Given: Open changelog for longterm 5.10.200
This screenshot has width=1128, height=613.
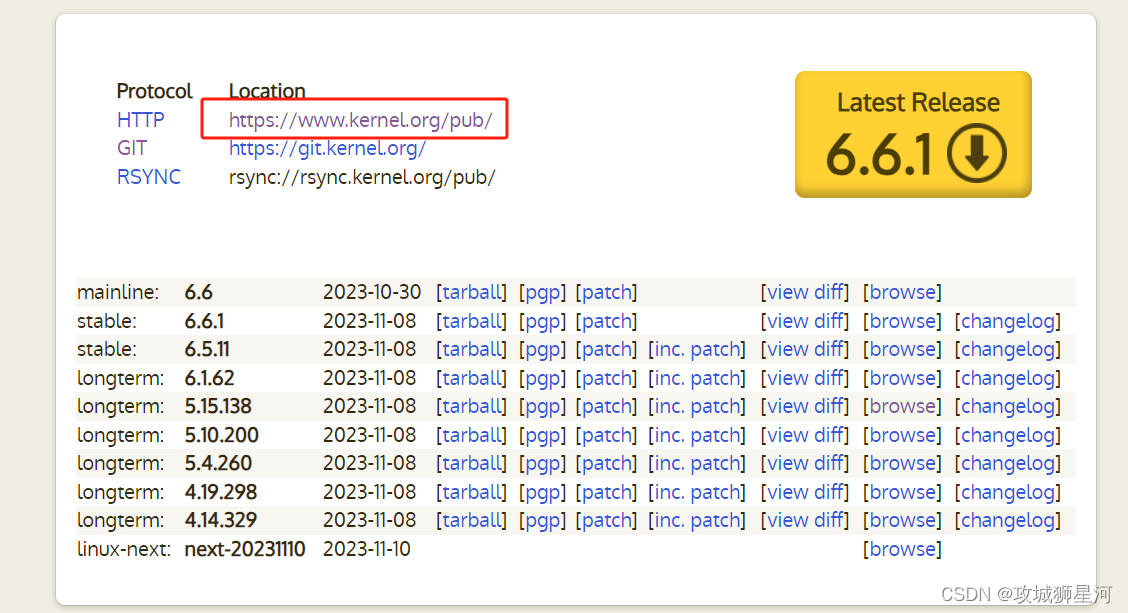Looking at the screenshot, I should 1008,435.
